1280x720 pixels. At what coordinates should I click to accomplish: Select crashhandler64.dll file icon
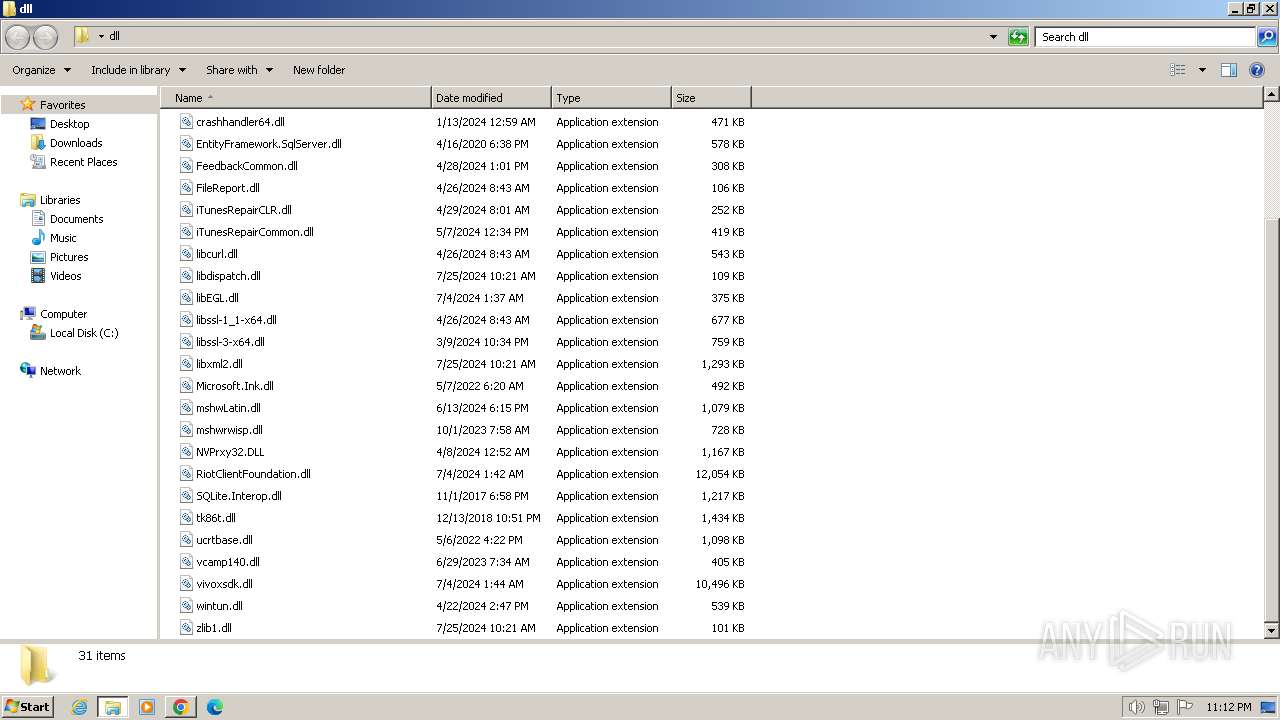[x=186, y=122]
